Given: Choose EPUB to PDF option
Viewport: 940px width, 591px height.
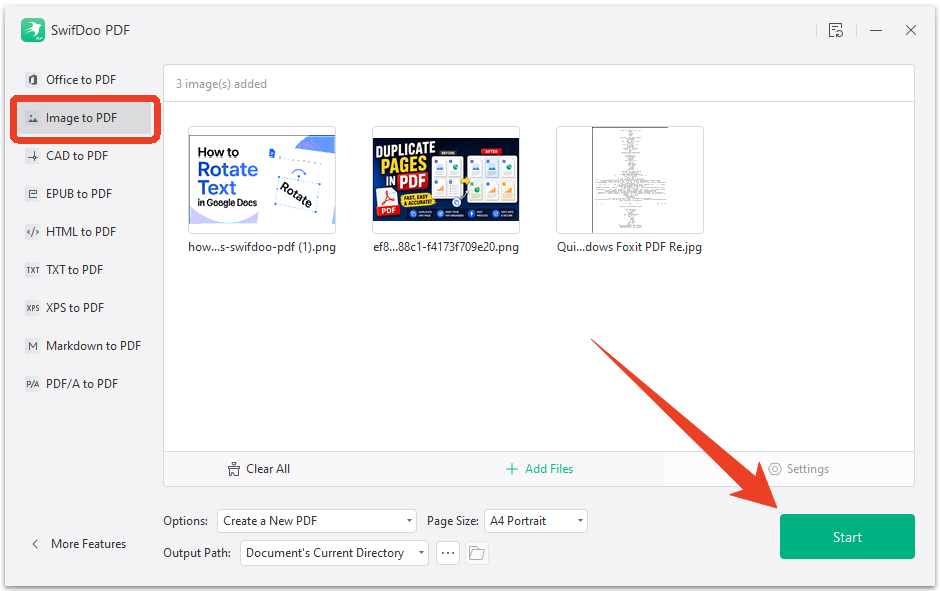Looking at the screenshot, I should pos(81,194).
